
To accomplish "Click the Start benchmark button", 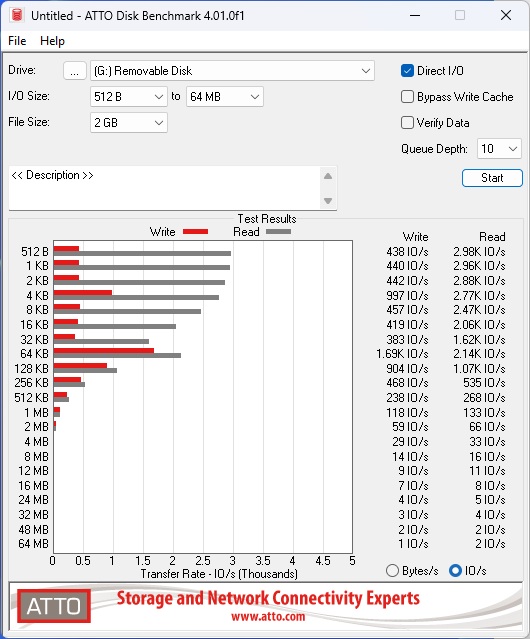I will (x=492, y=178).
